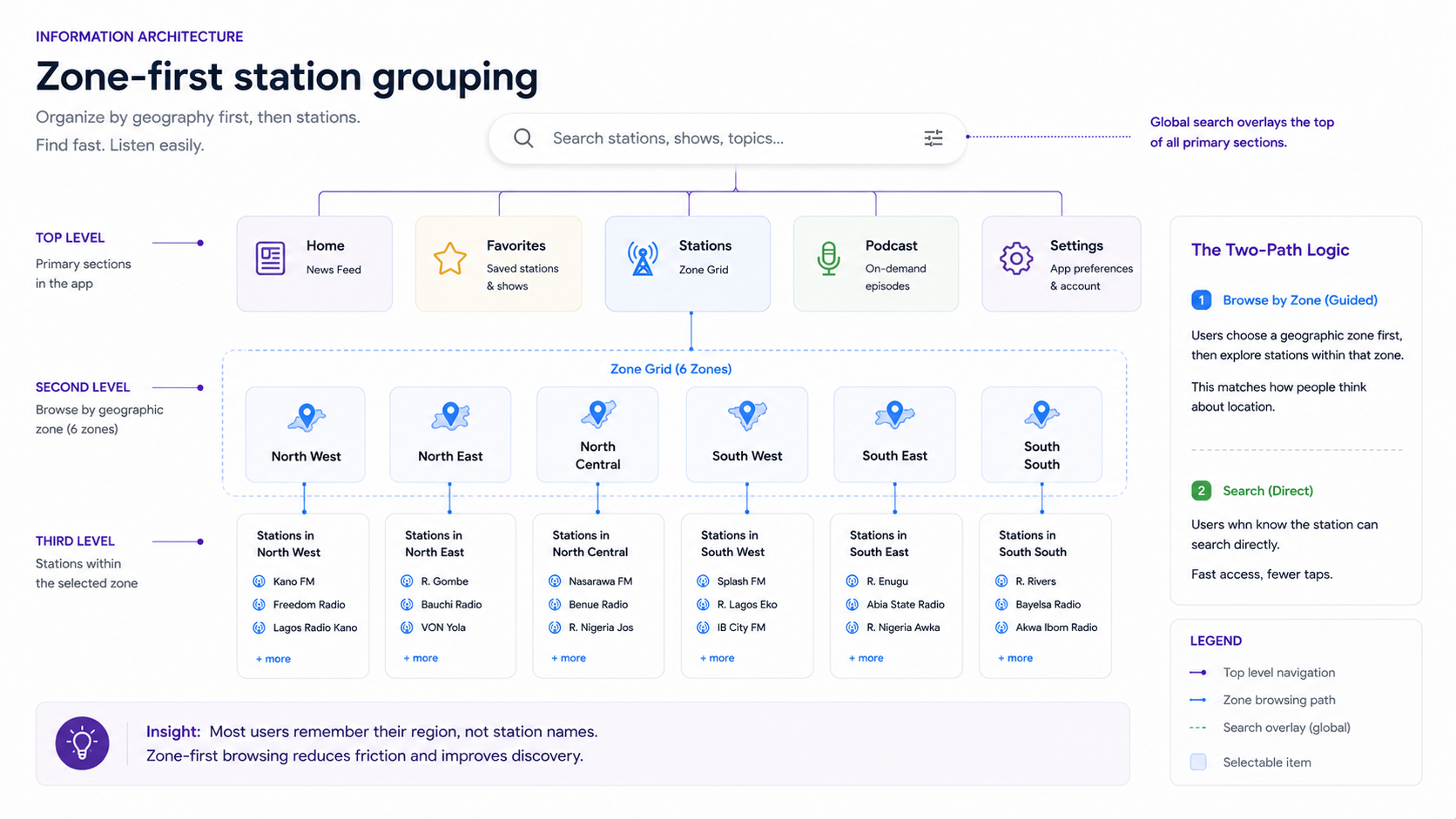Select the North Central zone tile
1456x819 pixels.
[x=597, y=434]
